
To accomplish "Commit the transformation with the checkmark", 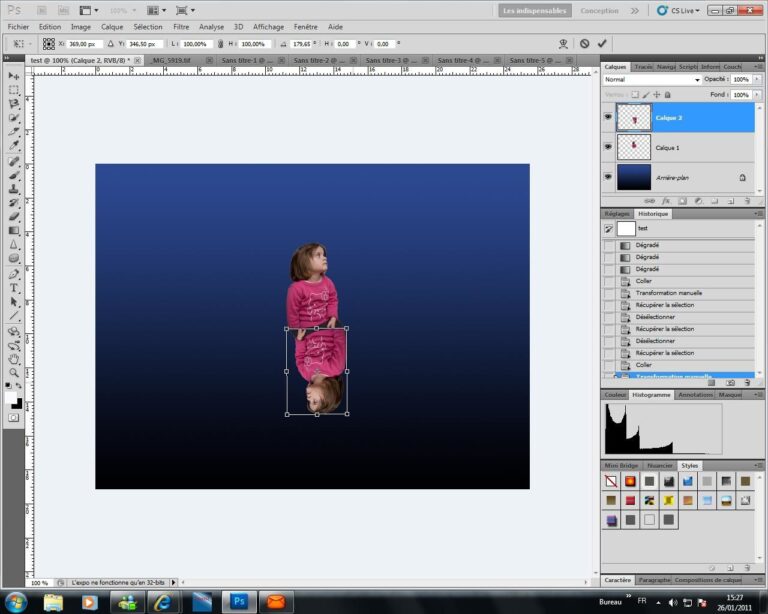I will pyautogui.click(x=602, y=44).
